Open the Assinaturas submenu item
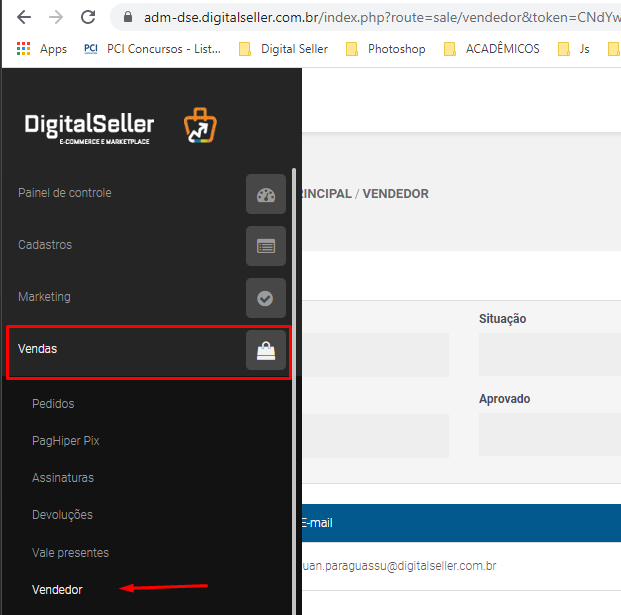 pyautogui.click(x=63, y=478)
